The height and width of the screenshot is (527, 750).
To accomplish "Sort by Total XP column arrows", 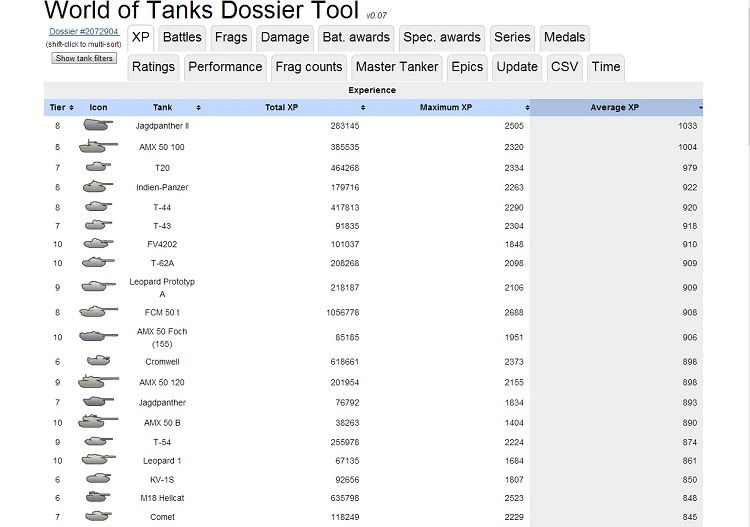I will [x=363, y=108].
